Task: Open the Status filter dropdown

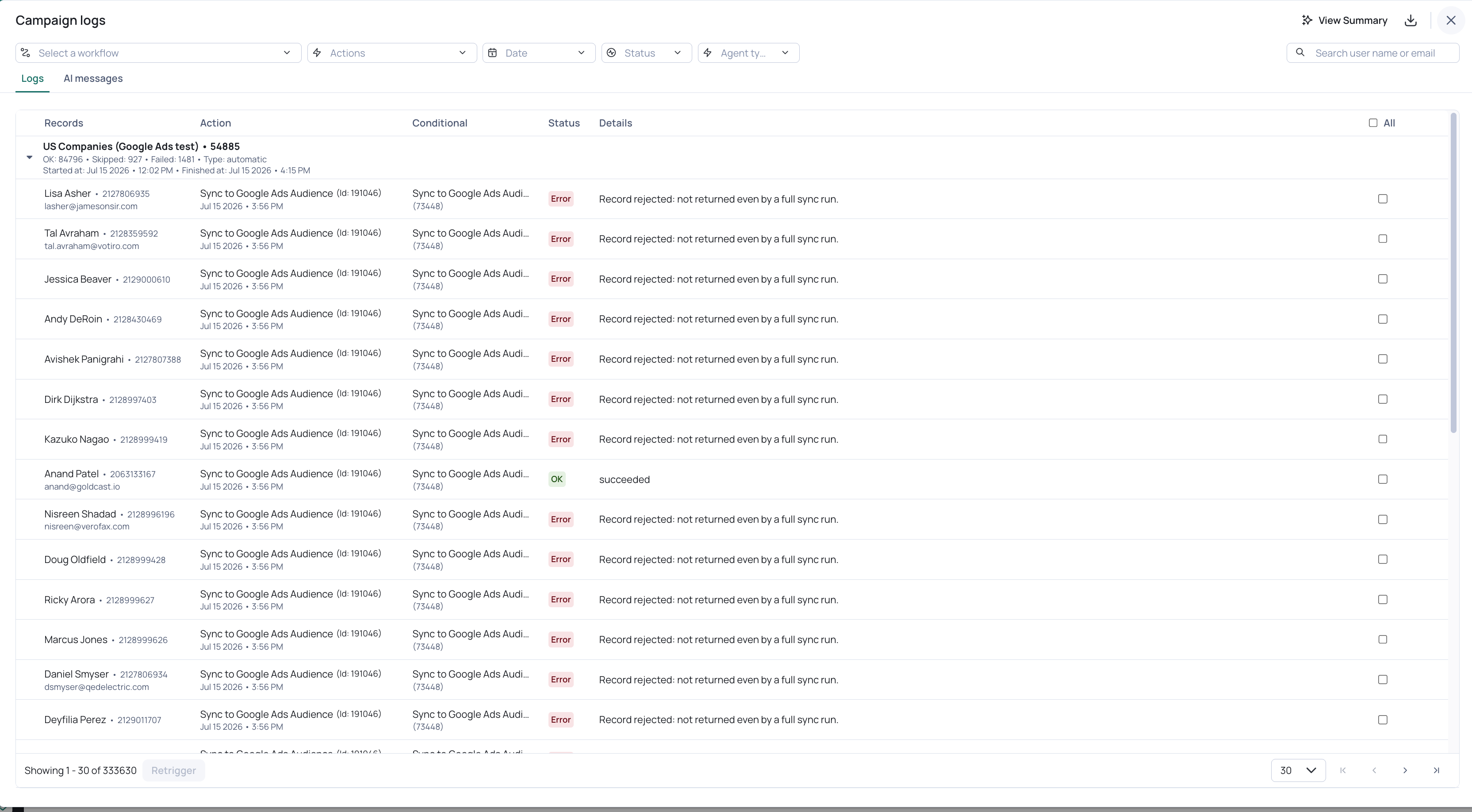Action: pyautogui.click(x=646, y=53)
